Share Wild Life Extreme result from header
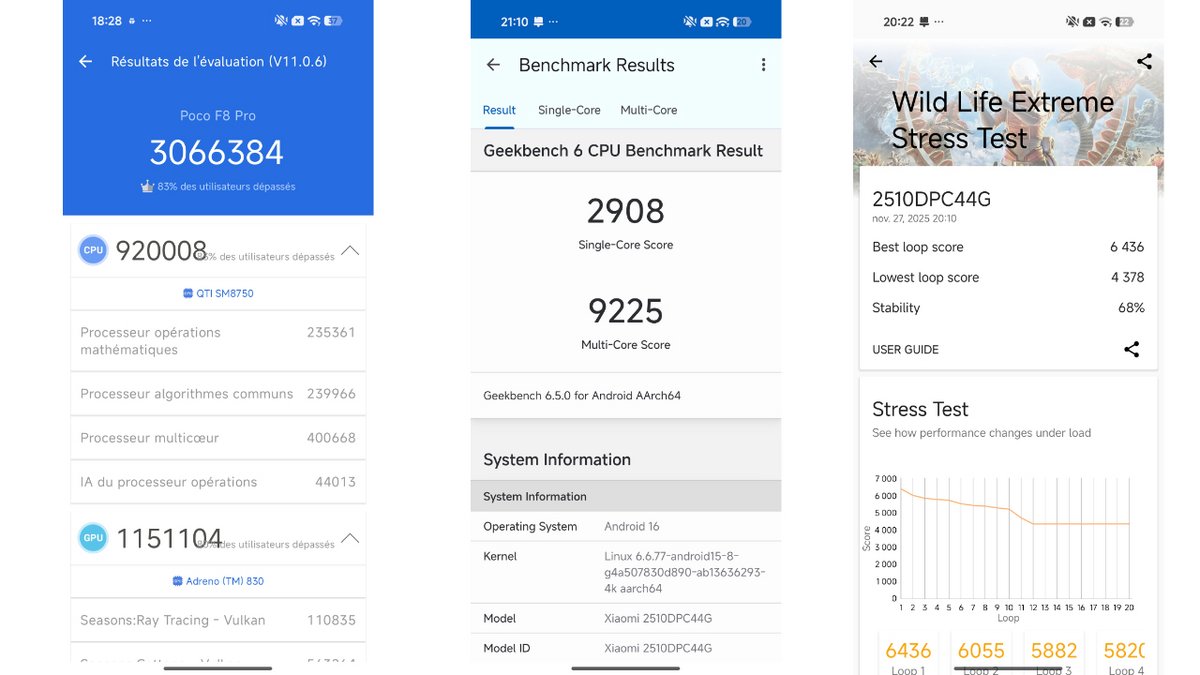This screenshot has height=675, width=1200. 1144,62
